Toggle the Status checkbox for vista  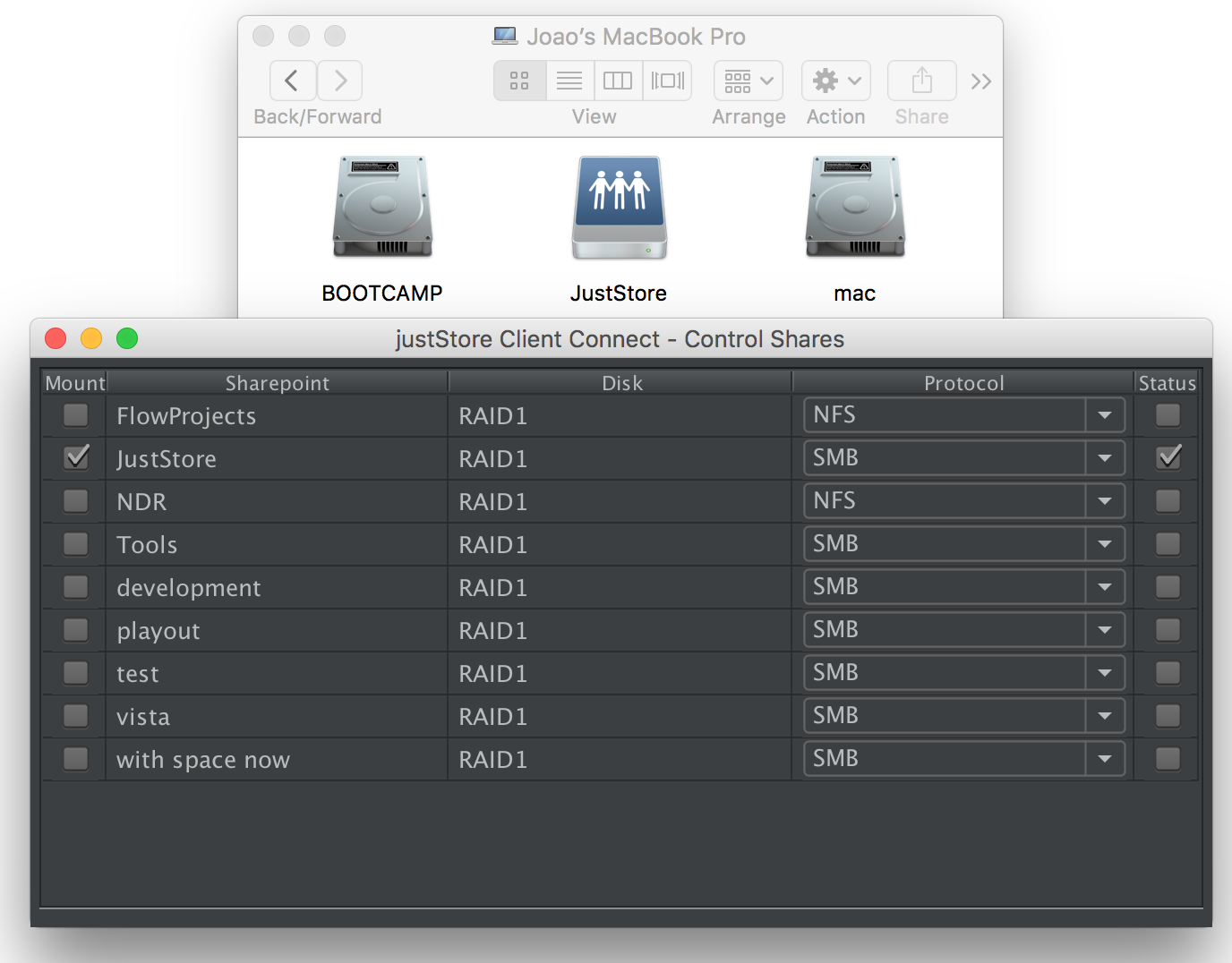(1168, 716)
